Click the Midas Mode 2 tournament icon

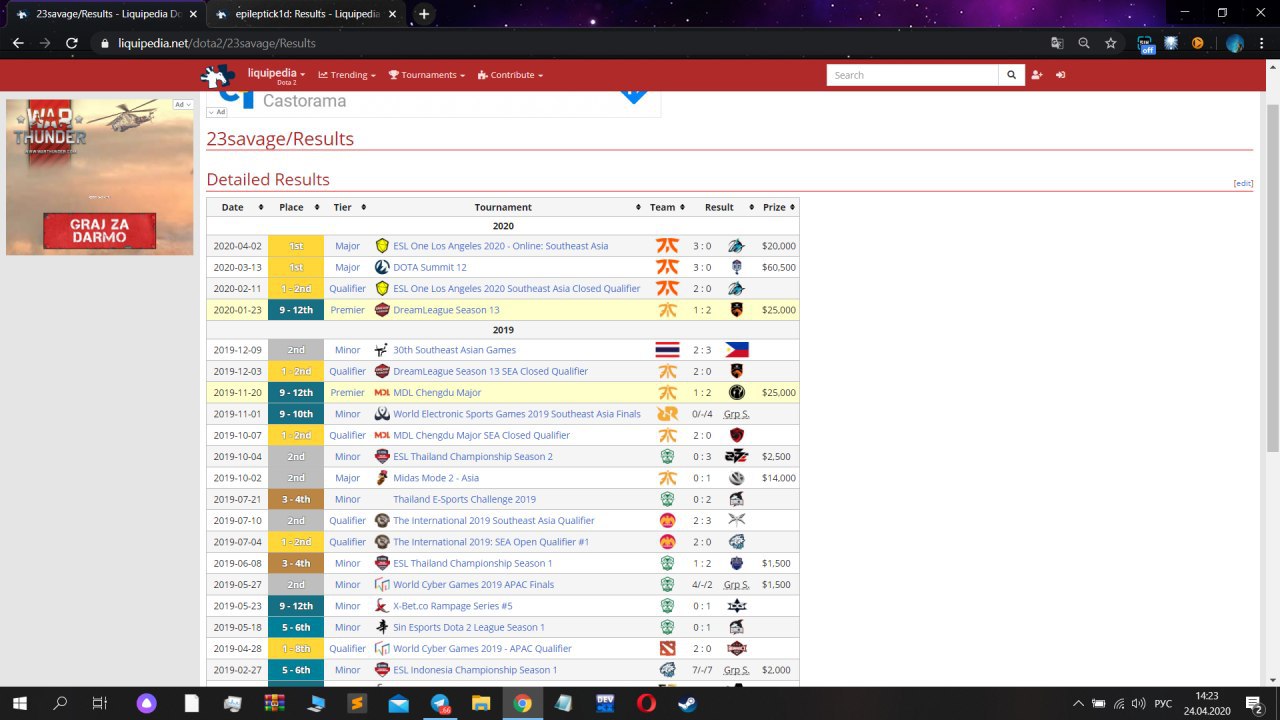coord(382,478)
